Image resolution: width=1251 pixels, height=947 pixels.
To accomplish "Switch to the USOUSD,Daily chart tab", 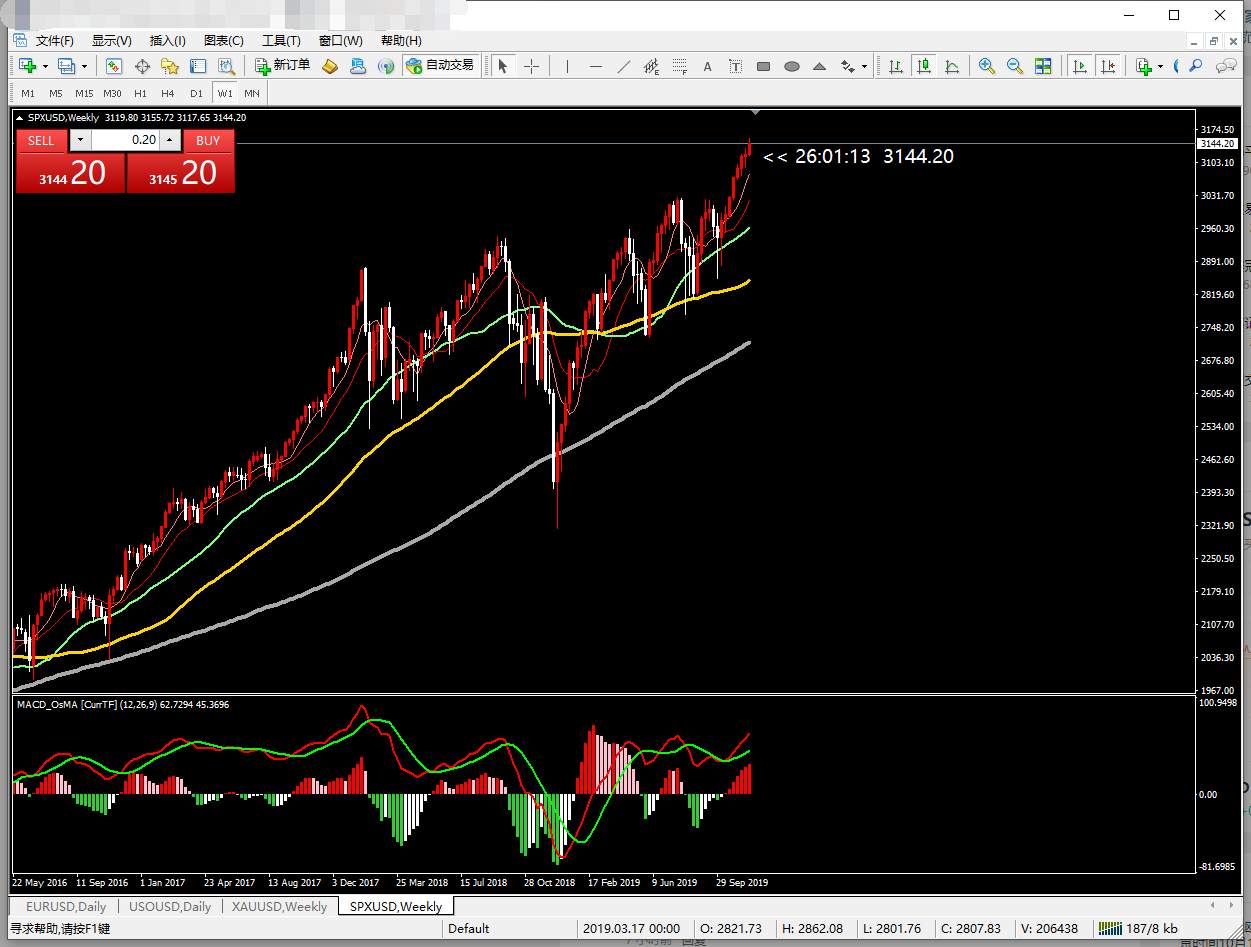I will click(170, 906).
